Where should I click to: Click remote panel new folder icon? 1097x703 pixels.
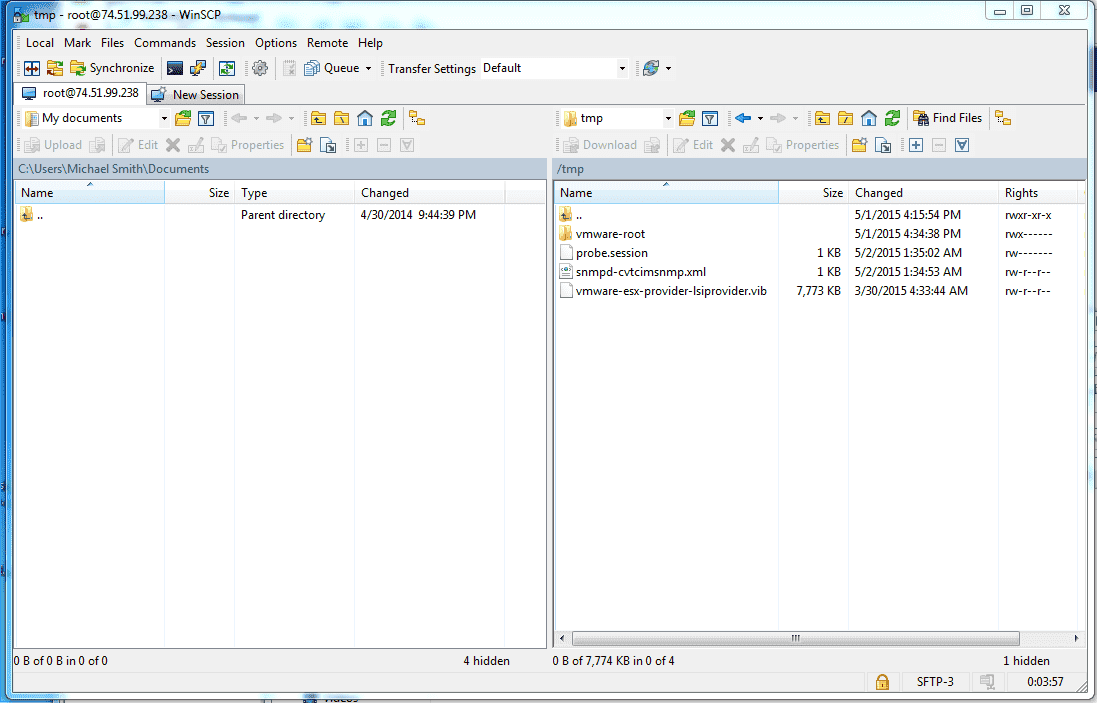(860, 145)
